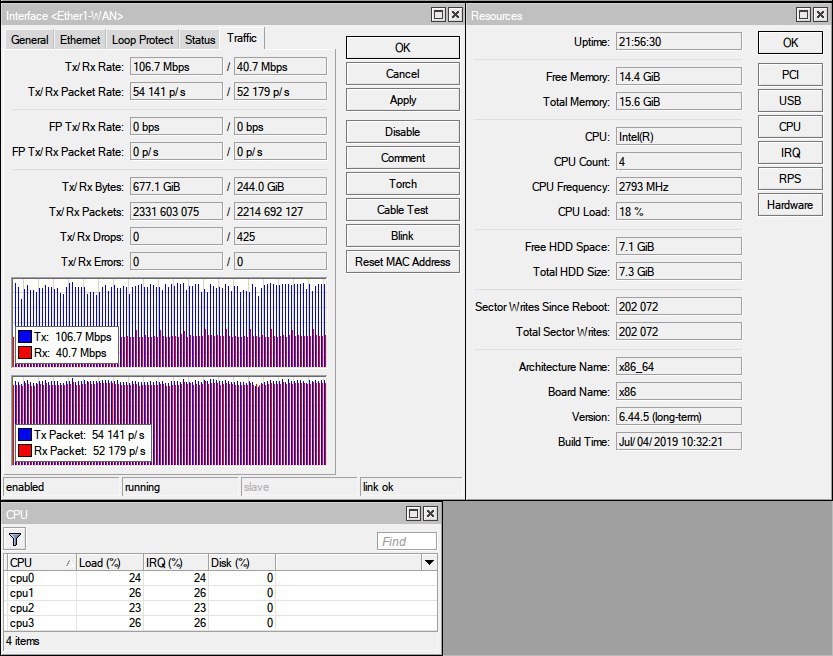Open USB devices from Resources
The image size is (833, 656).
pos(790,101)
